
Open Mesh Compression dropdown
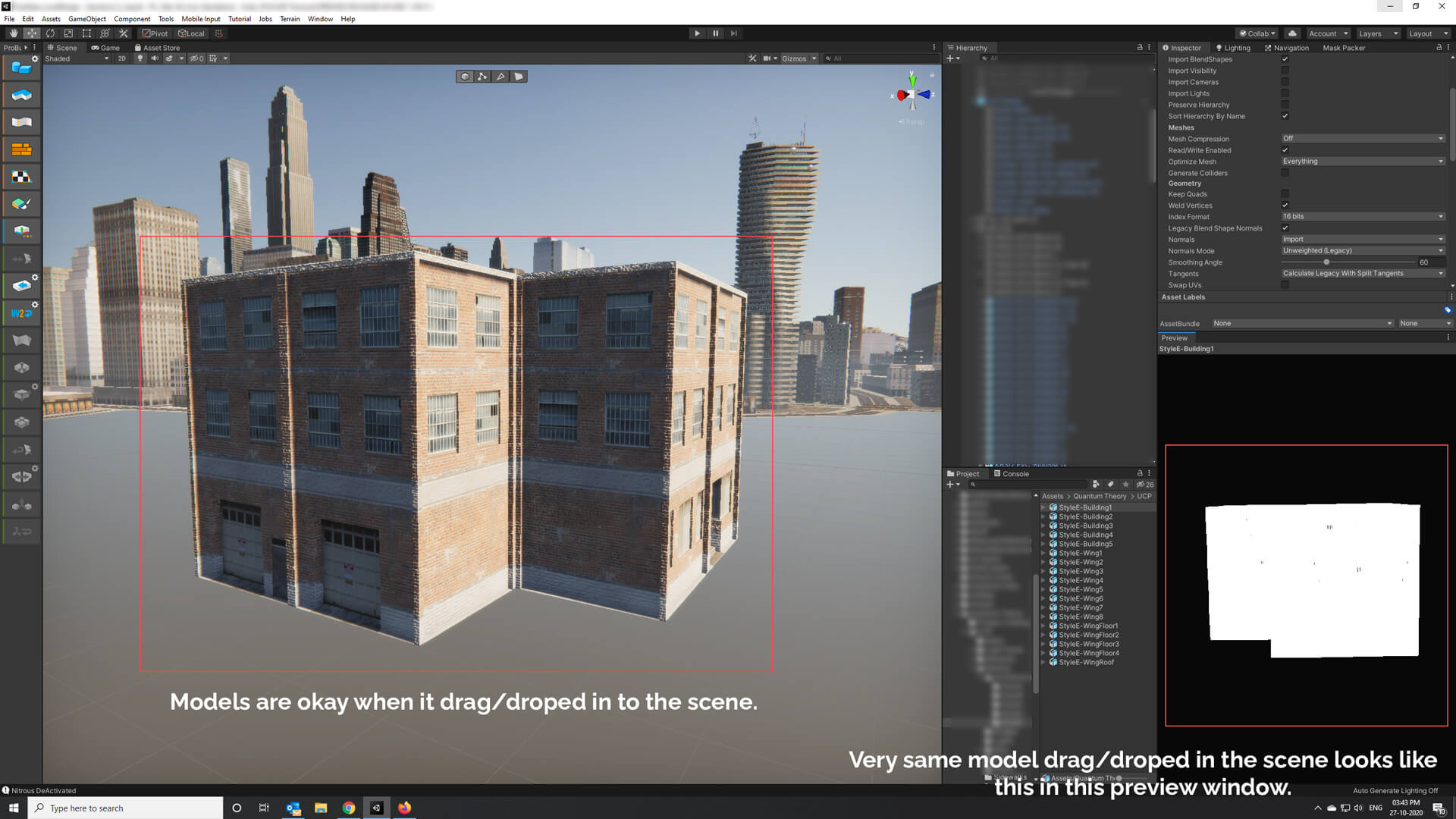(1363, 139)
